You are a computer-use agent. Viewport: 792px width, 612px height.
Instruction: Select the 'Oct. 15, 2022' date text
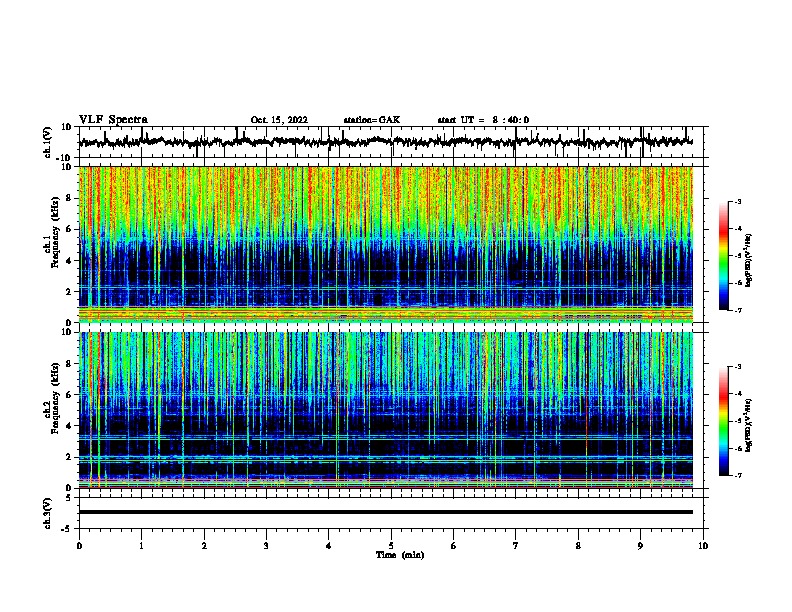tap(279, 120)
